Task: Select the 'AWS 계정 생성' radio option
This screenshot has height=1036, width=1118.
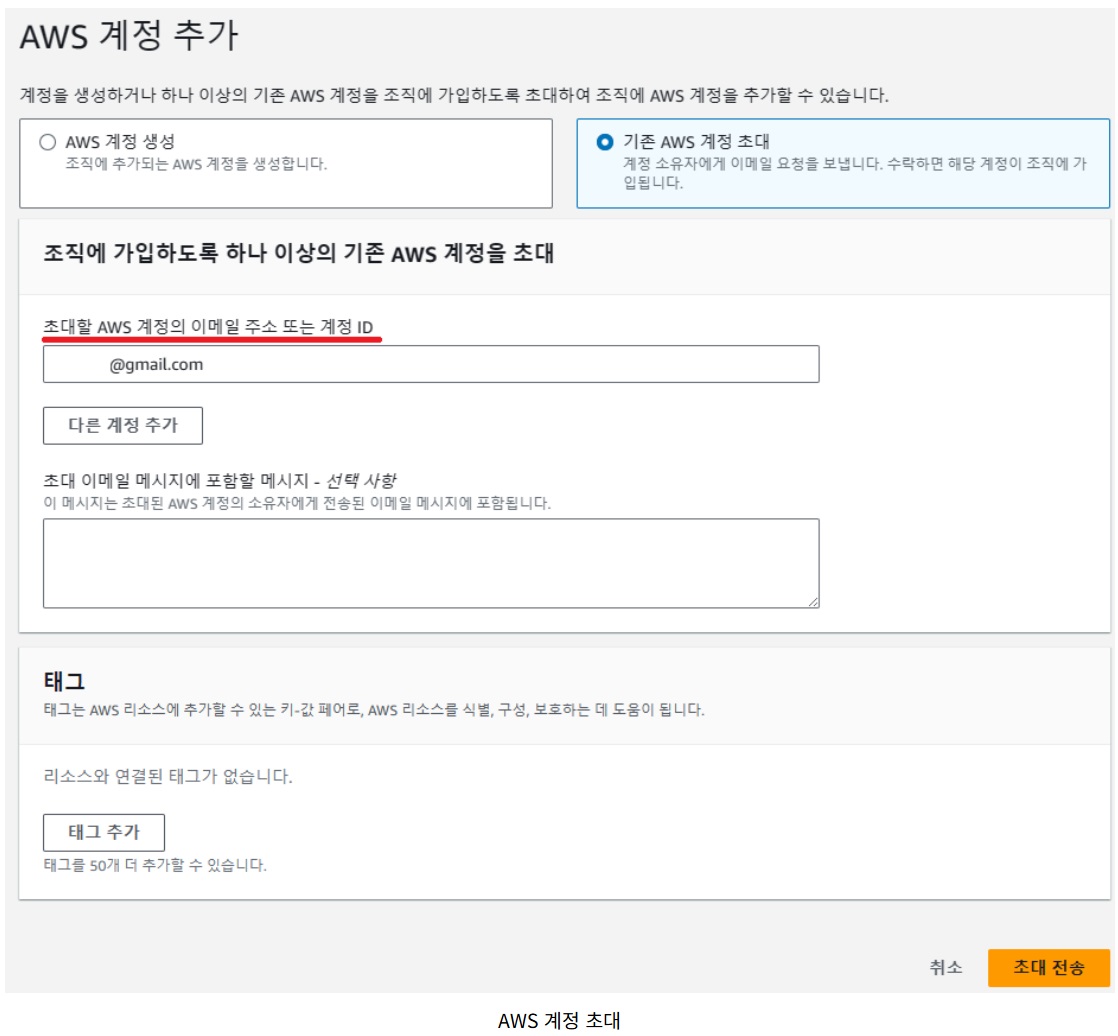Action: coord(48,142)
